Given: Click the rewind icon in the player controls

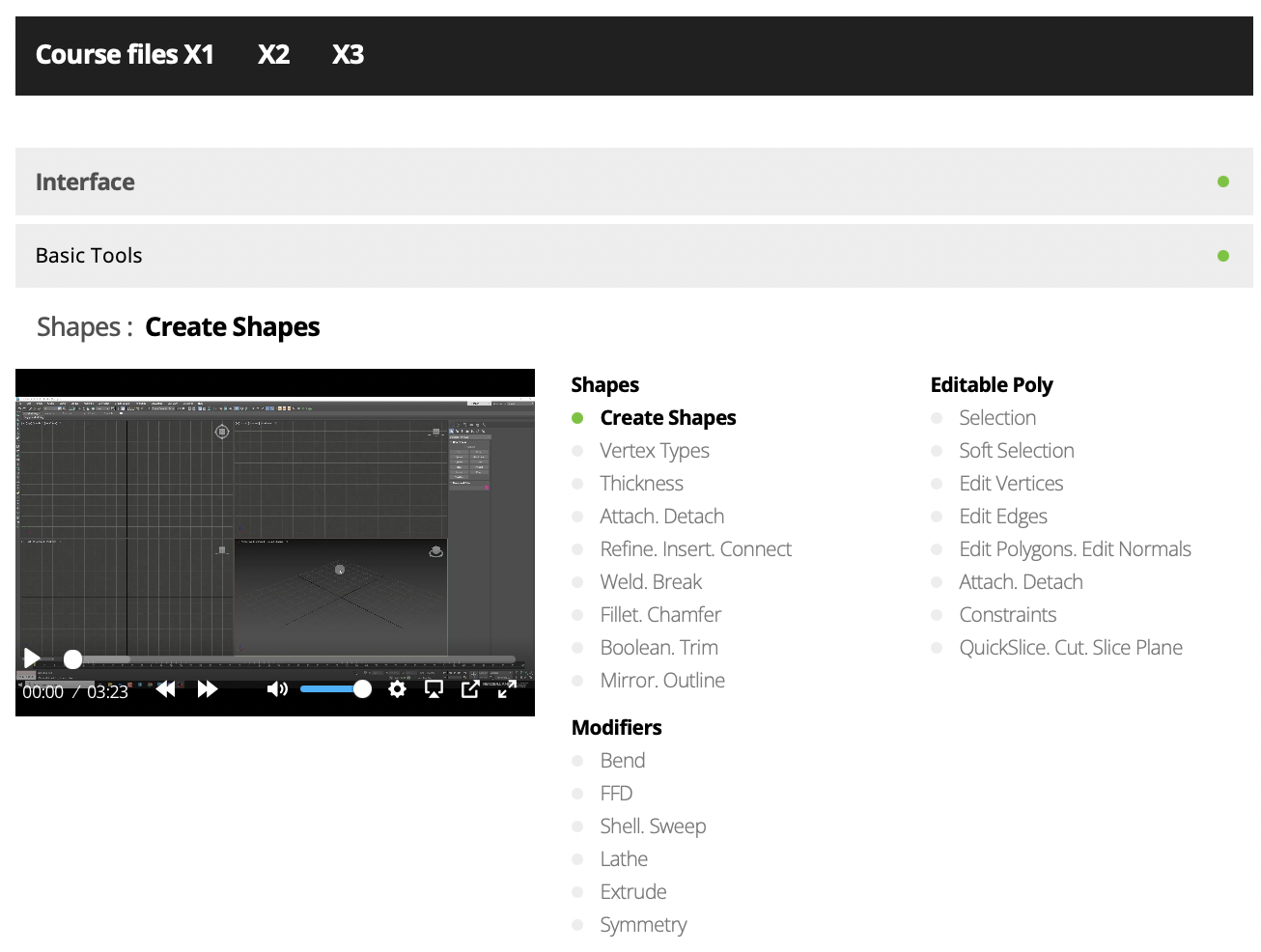Looking at the screenshot, I should [165, 688].
